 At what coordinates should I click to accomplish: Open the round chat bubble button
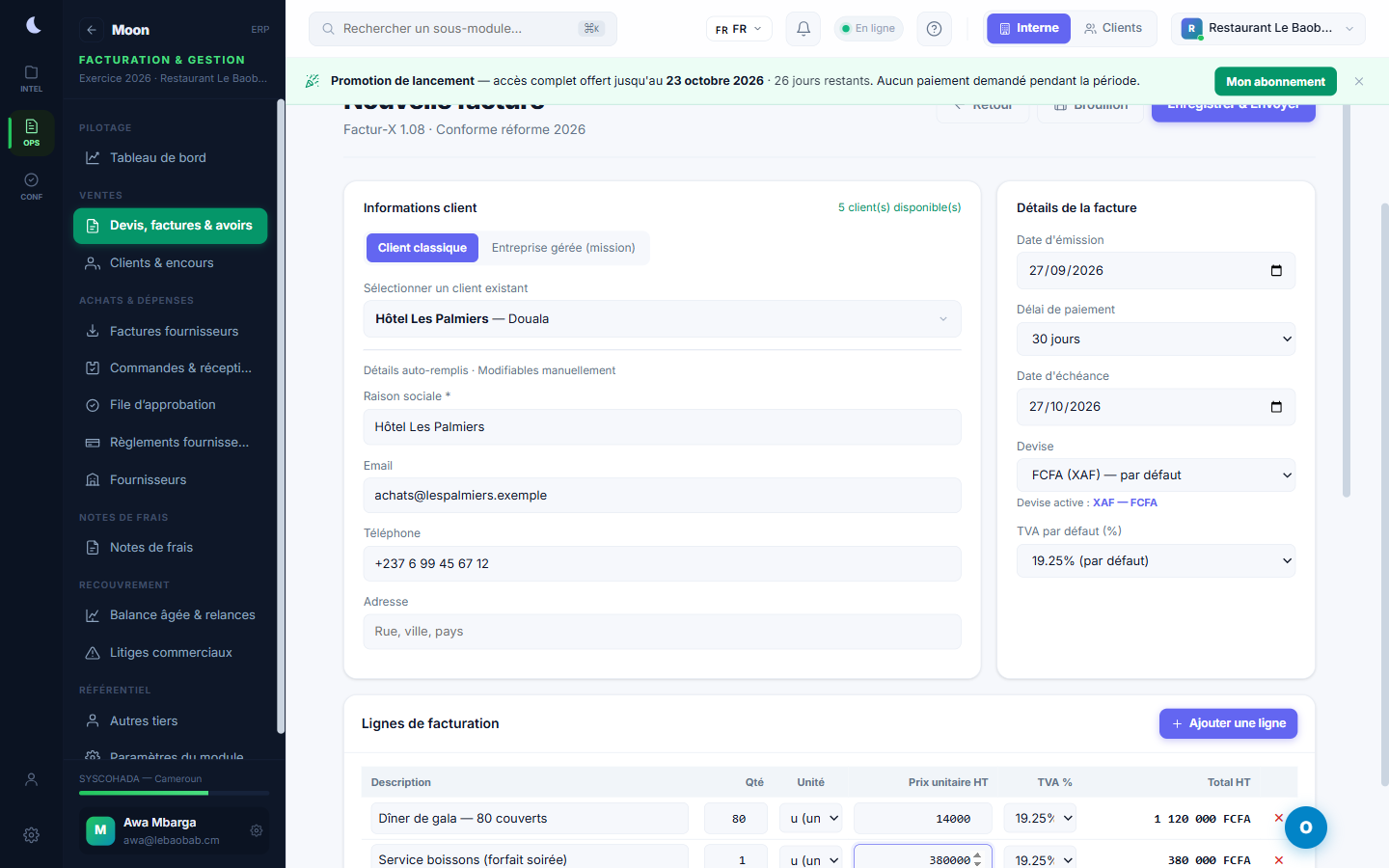(1306, 827)
